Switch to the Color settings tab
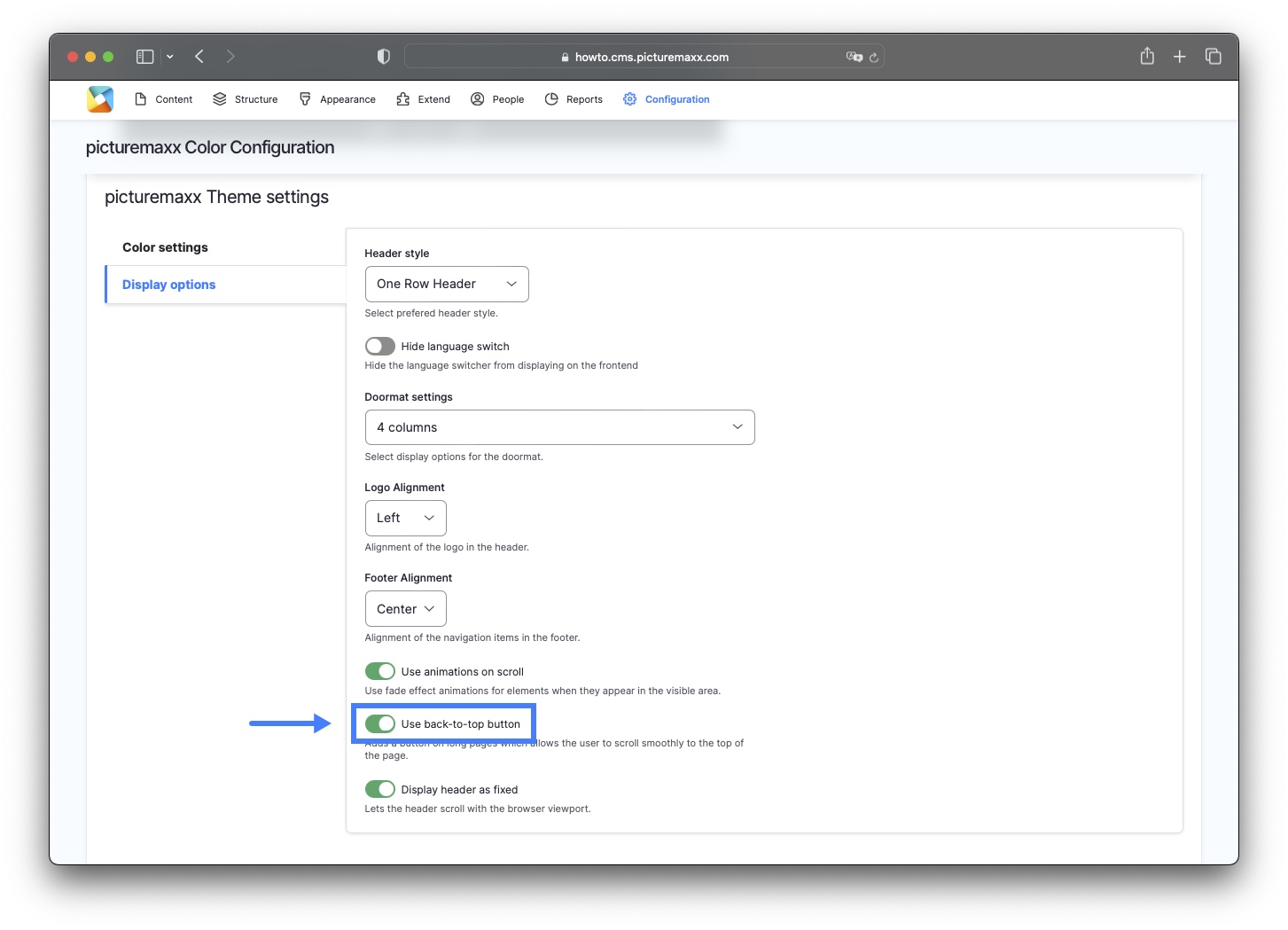 165,247
